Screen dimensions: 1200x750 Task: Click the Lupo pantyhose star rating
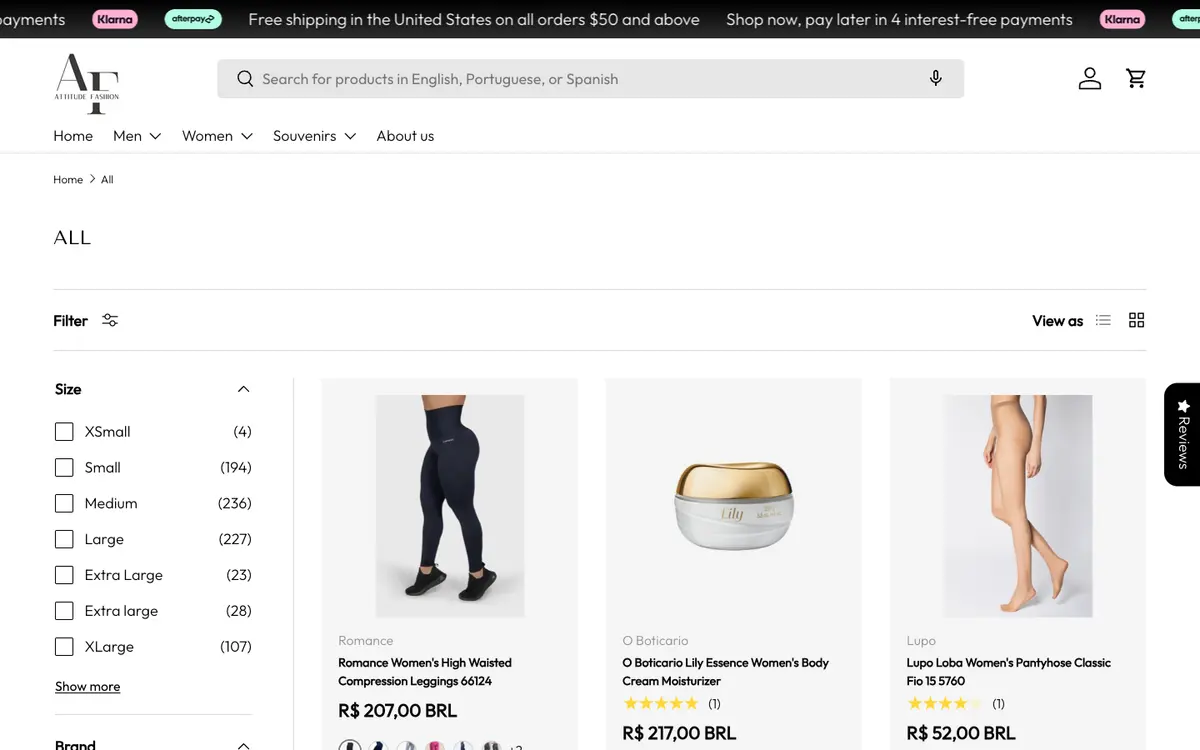944,704
